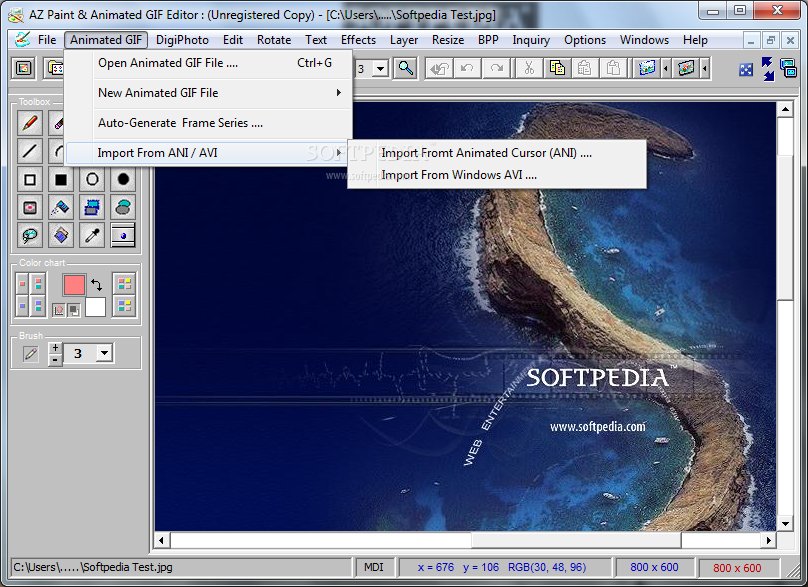Viewport: 808px width, 587px height.
Task: Select the rectangular region selection tool
Action: (x=92, y=207)
